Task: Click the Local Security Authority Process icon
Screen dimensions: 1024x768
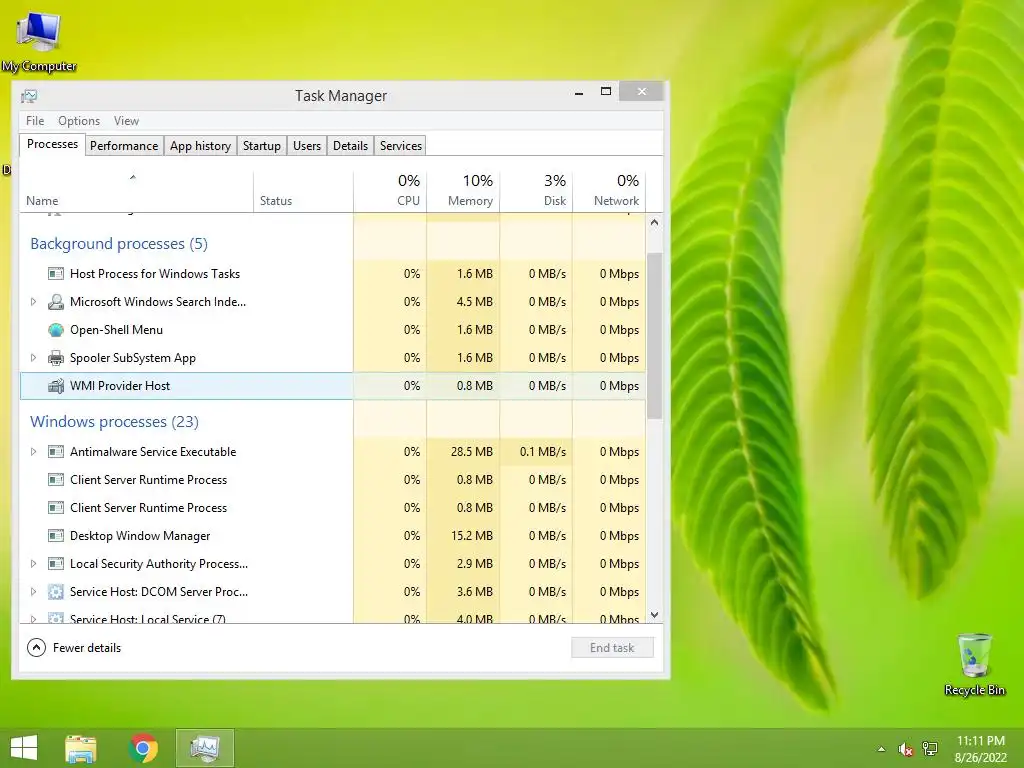Action: pyautogui.click(x=56, y=564)
